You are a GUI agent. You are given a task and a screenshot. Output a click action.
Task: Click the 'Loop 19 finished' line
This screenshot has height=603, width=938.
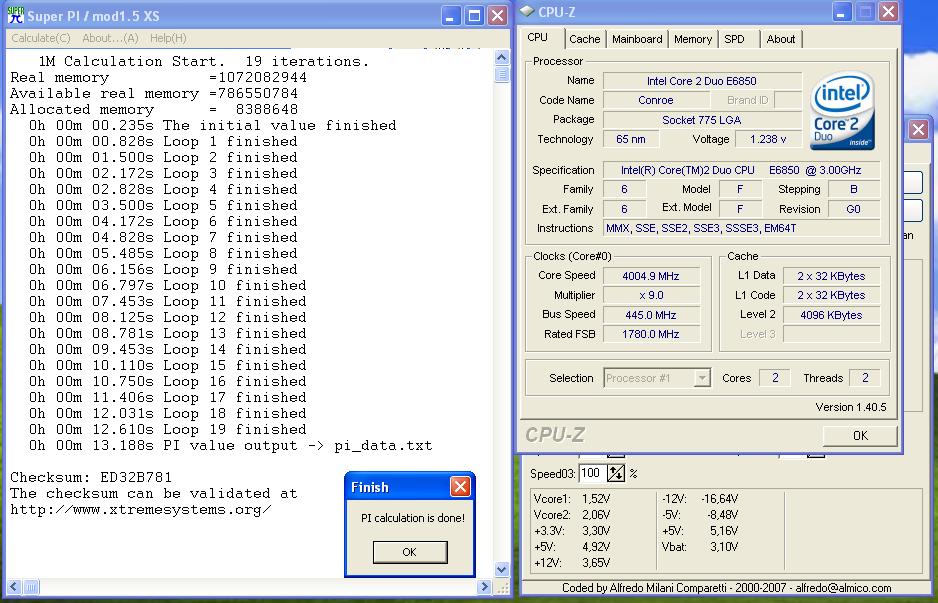(168, 430)
